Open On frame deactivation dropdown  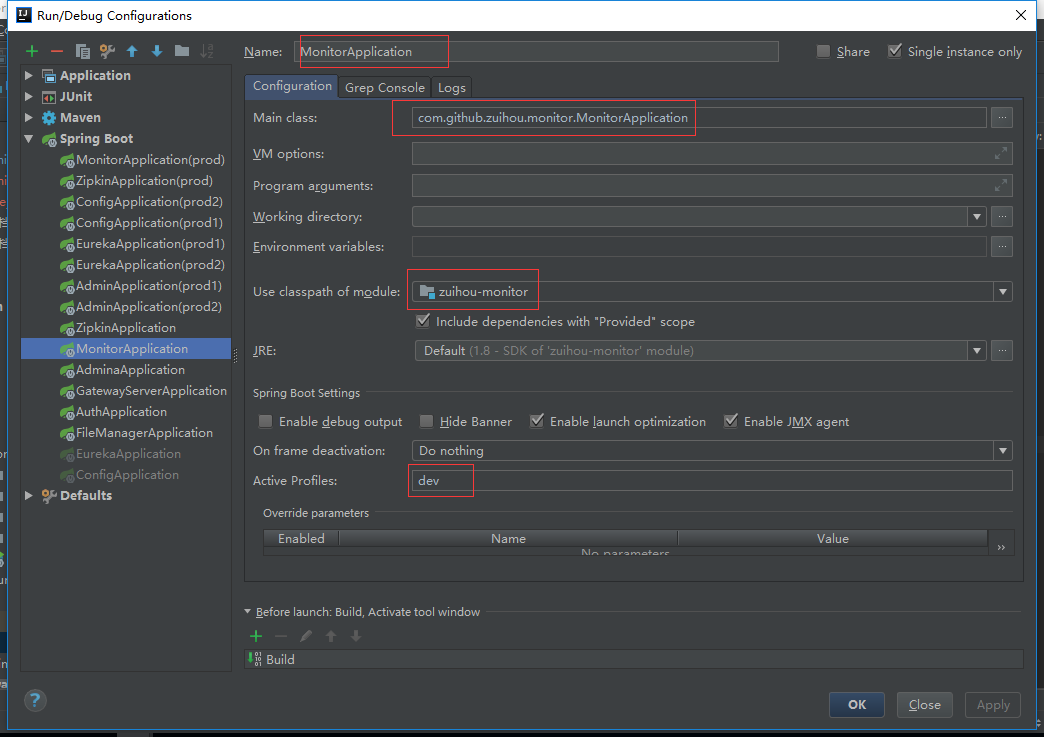pyautogui.click(x=1003, y=451)
